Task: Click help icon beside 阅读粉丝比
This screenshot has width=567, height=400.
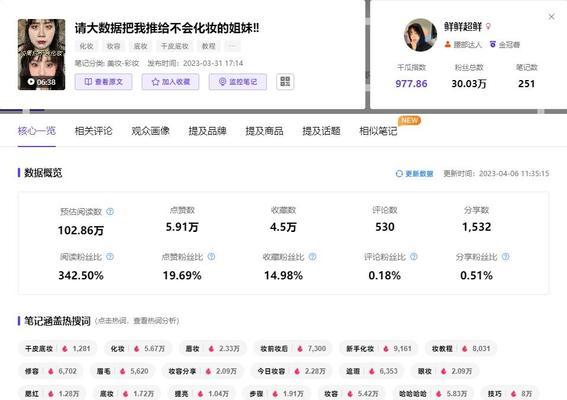Action: [x=110, y=257]
